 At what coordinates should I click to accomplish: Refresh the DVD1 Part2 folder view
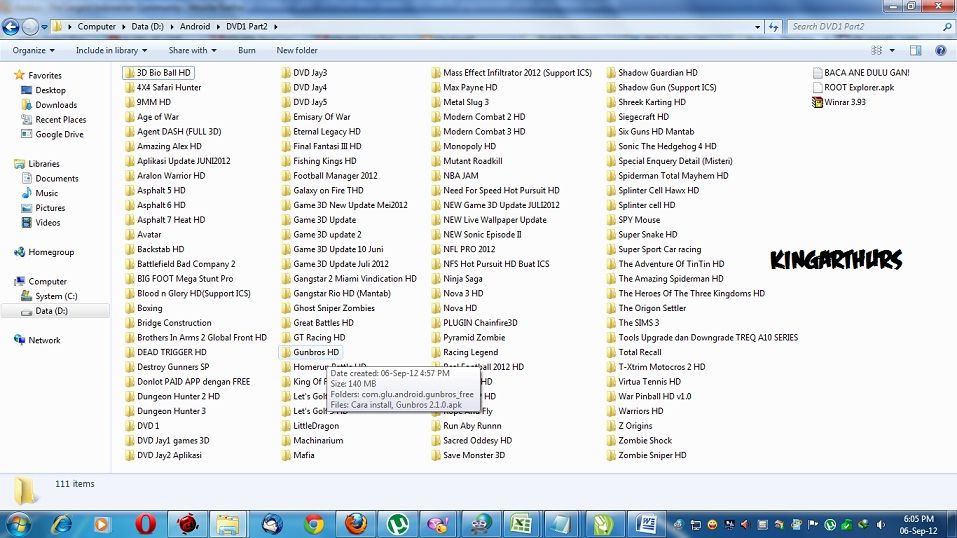(x=773, y=27)
